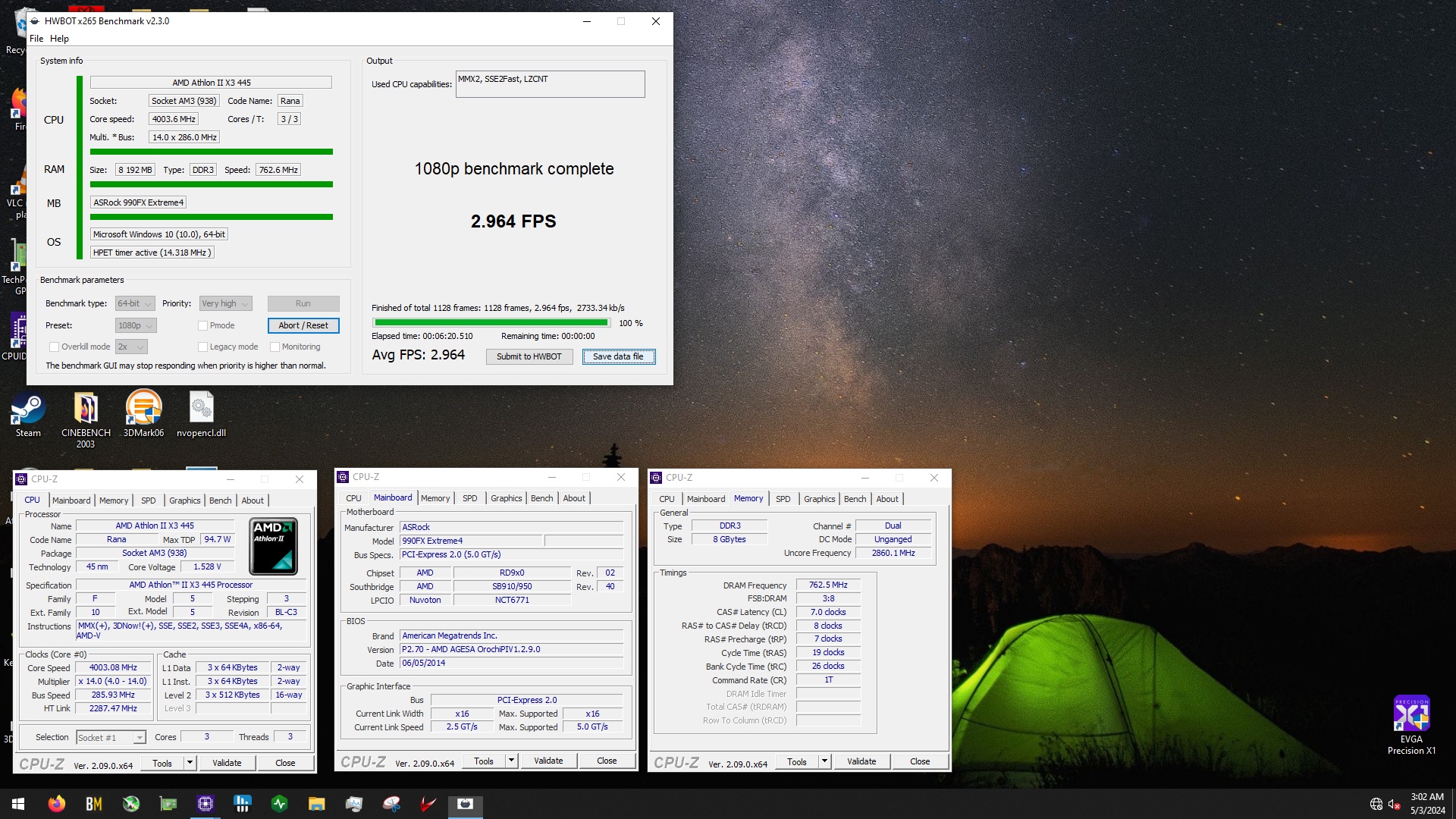Viewport: 1456px width, 819px height.
Task: Click Tools button in CPU-Z Memory window
Action: [x=797, y=761]
